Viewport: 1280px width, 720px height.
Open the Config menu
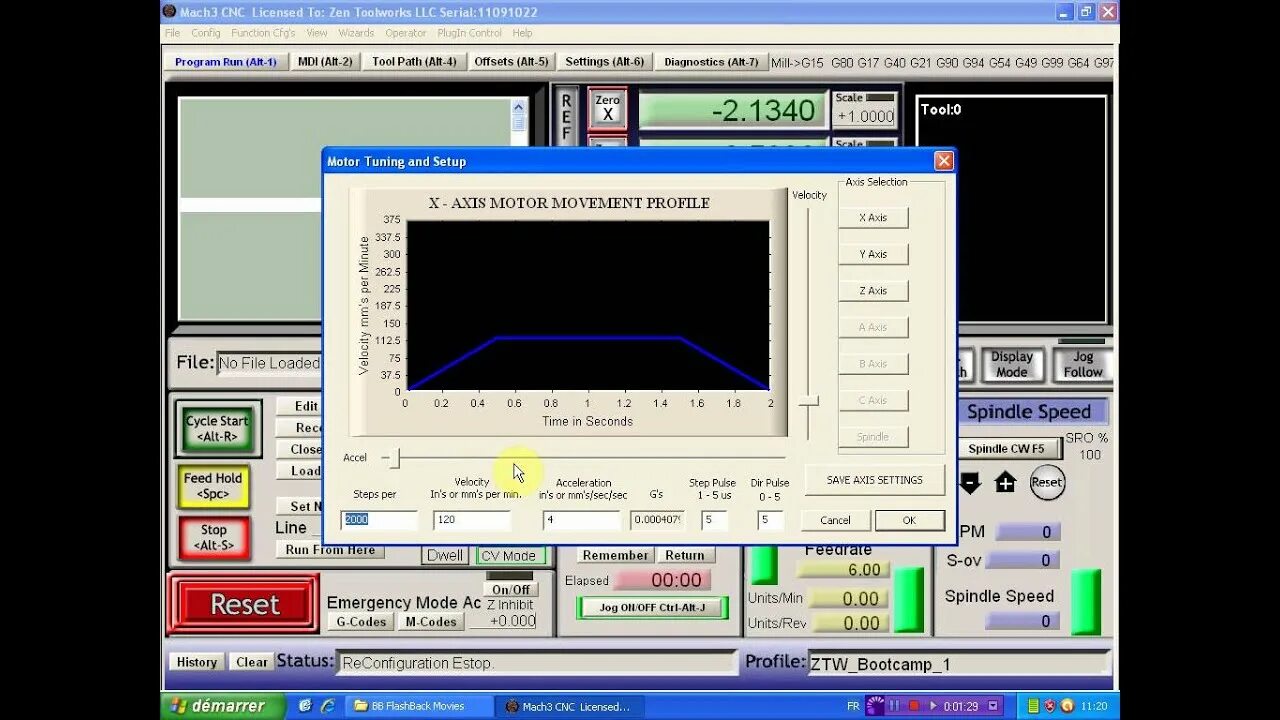[x=206, y=33]
